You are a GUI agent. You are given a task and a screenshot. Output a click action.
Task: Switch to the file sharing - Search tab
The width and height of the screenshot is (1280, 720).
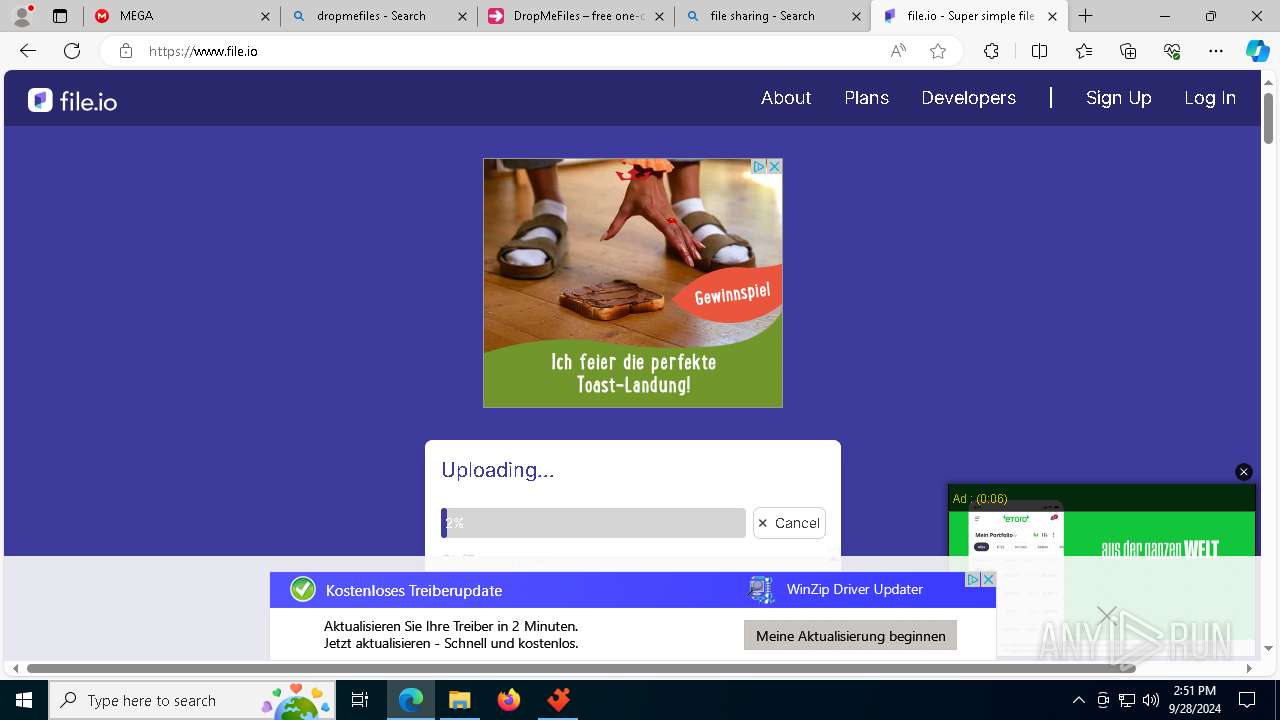pos(772,16)
